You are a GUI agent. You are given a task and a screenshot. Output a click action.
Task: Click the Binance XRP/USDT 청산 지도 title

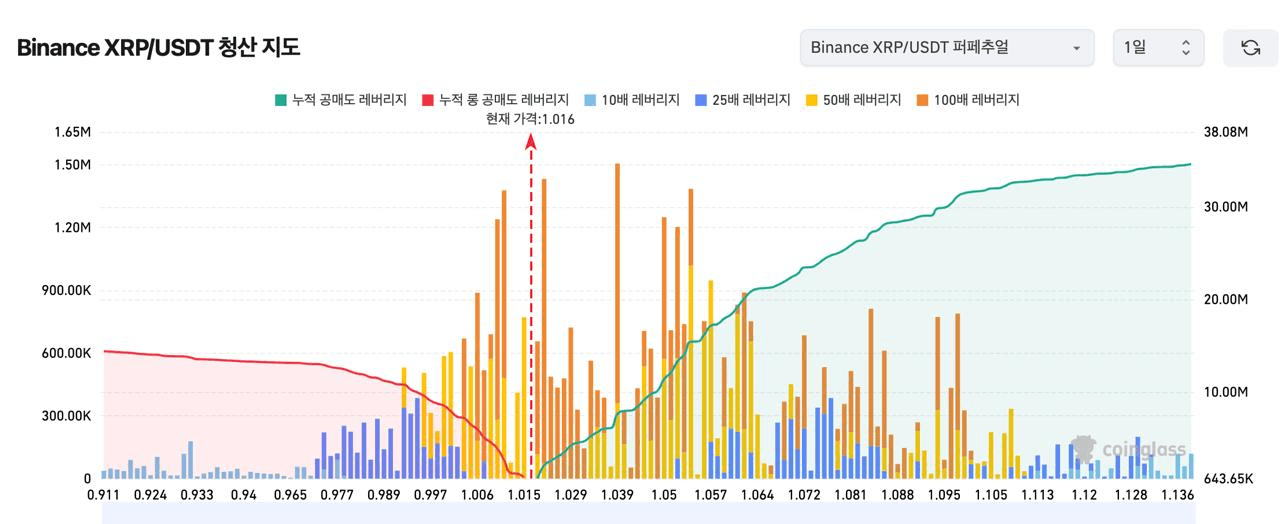tap(158, 48)
